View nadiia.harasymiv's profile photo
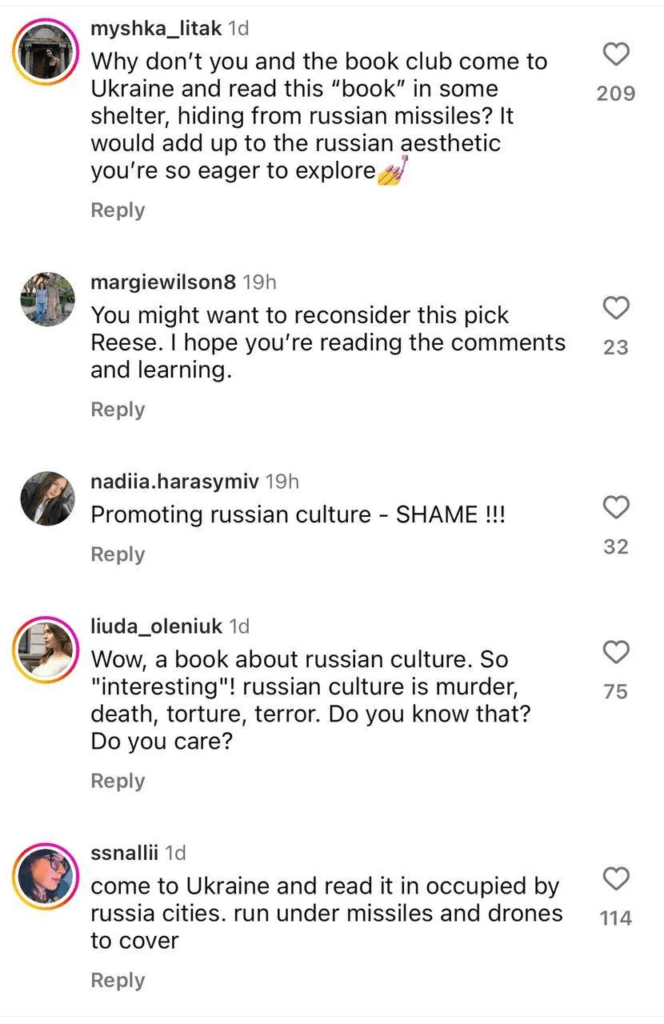Viewport: 664px width, 1024px height. click(47, 498)
